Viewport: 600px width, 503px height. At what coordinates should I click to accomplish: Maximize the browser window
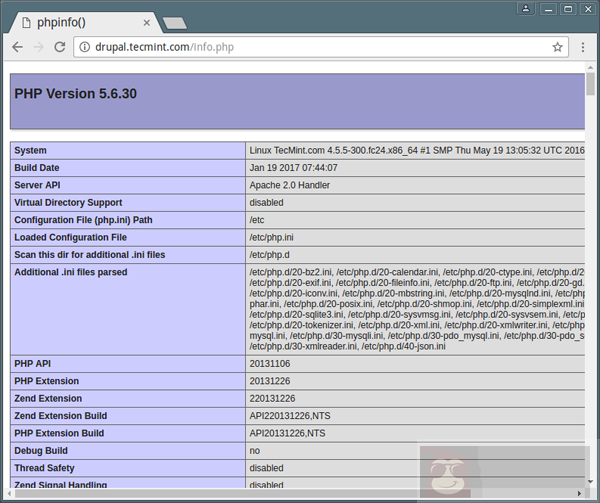coord(568,8)
